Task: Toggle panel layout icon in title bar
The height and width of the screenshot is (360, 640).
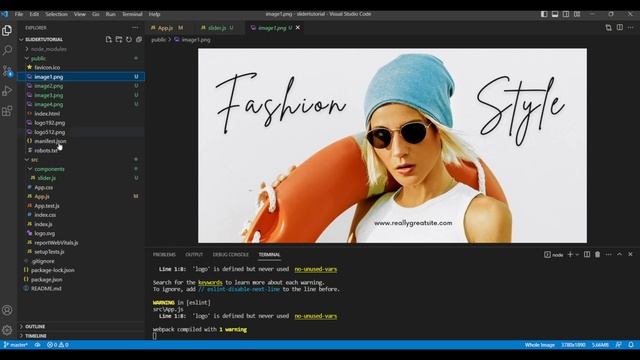Action: [x=555, y=14]
